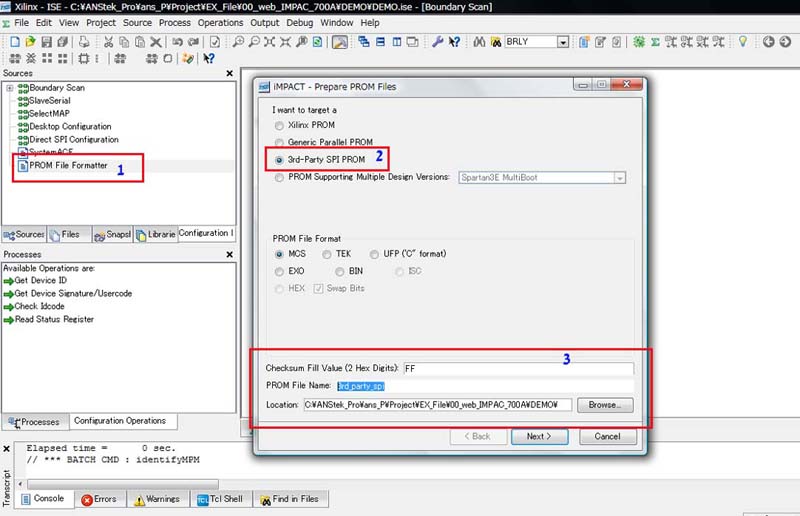Open the Help menu
This screenshot has width=800, height=516.
[x=370, y=22]
